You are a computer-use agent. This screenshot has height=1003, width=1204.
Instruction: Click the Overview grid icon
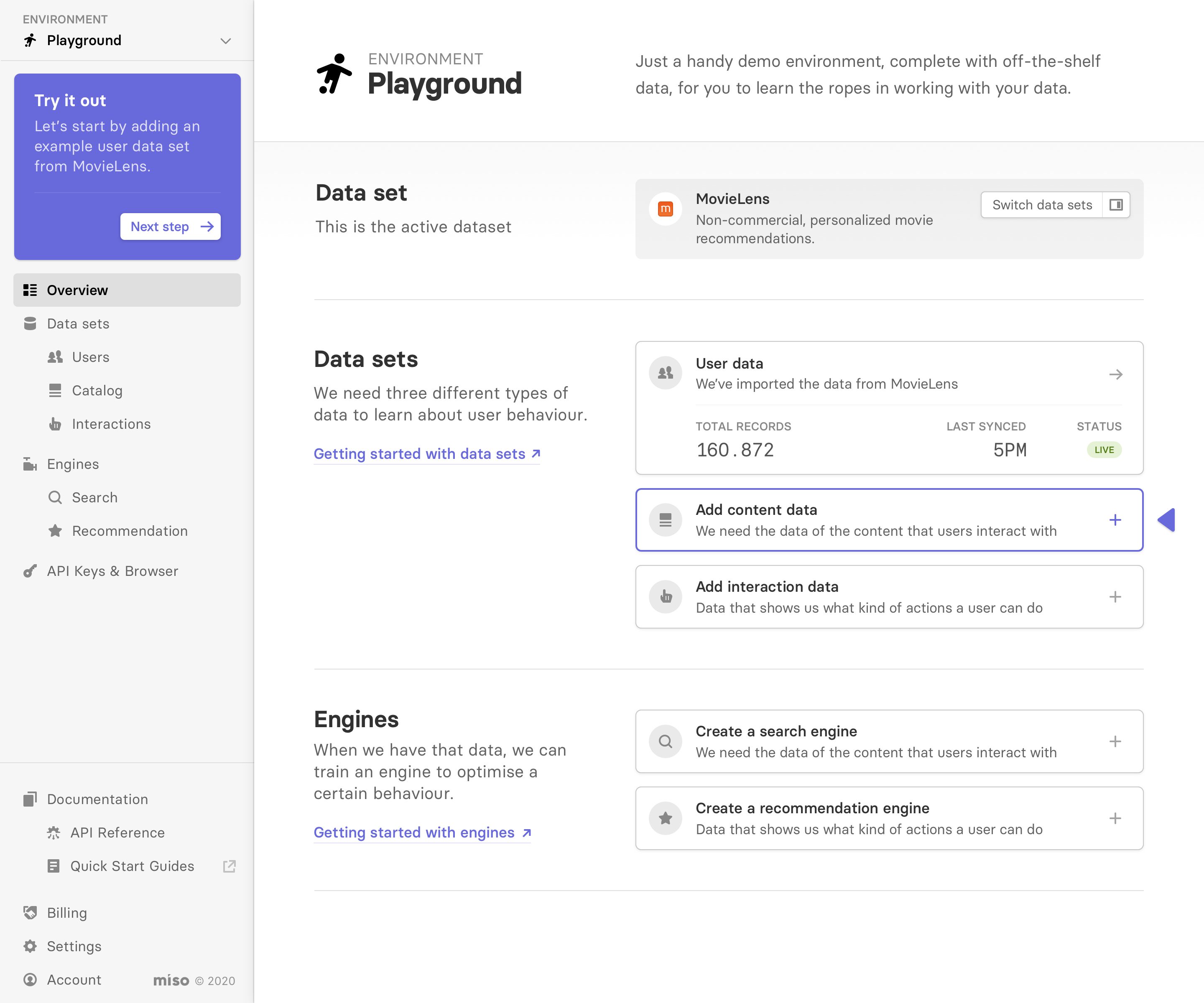30,290
